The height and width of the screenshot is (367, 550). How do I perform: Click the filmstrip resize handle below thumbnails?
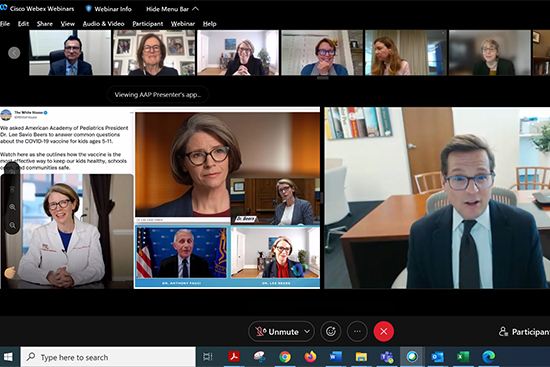pos(322,78)
